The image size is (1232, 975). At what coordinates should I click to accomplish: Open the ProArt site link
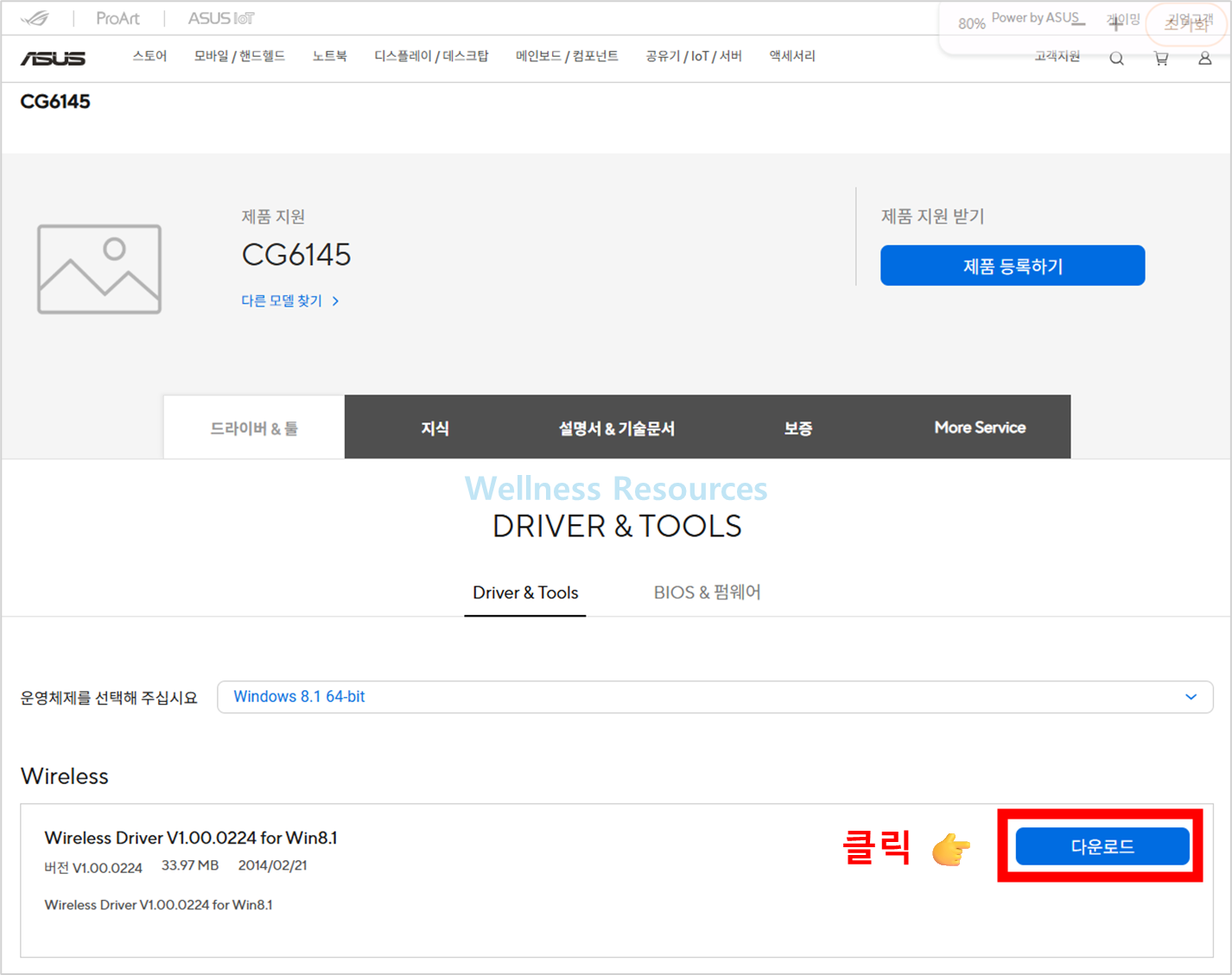(117, 18)
